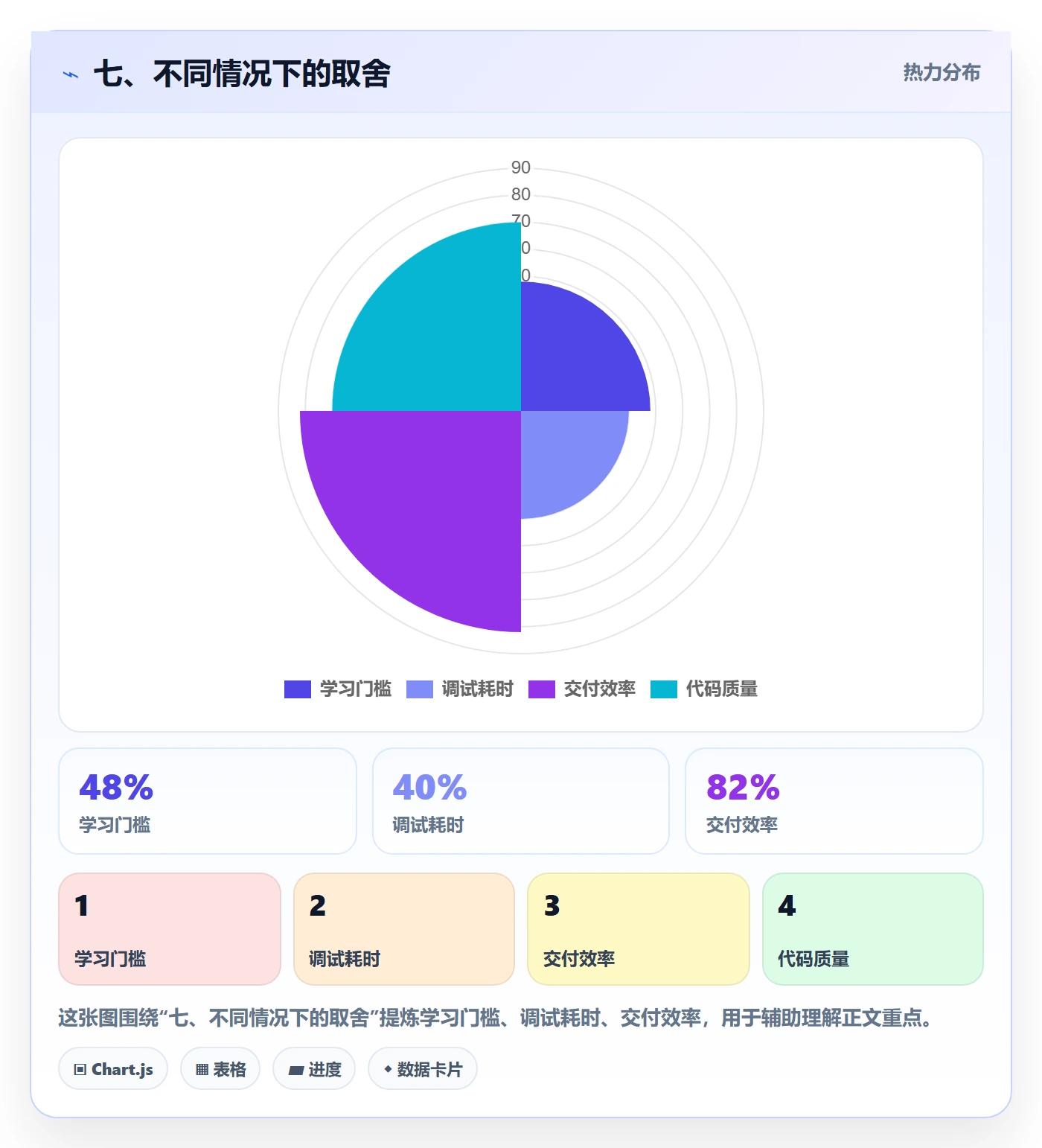Click the legend text 调试耗时
The height and width of the screenshot is (1148, 1042).
(478, 689)
